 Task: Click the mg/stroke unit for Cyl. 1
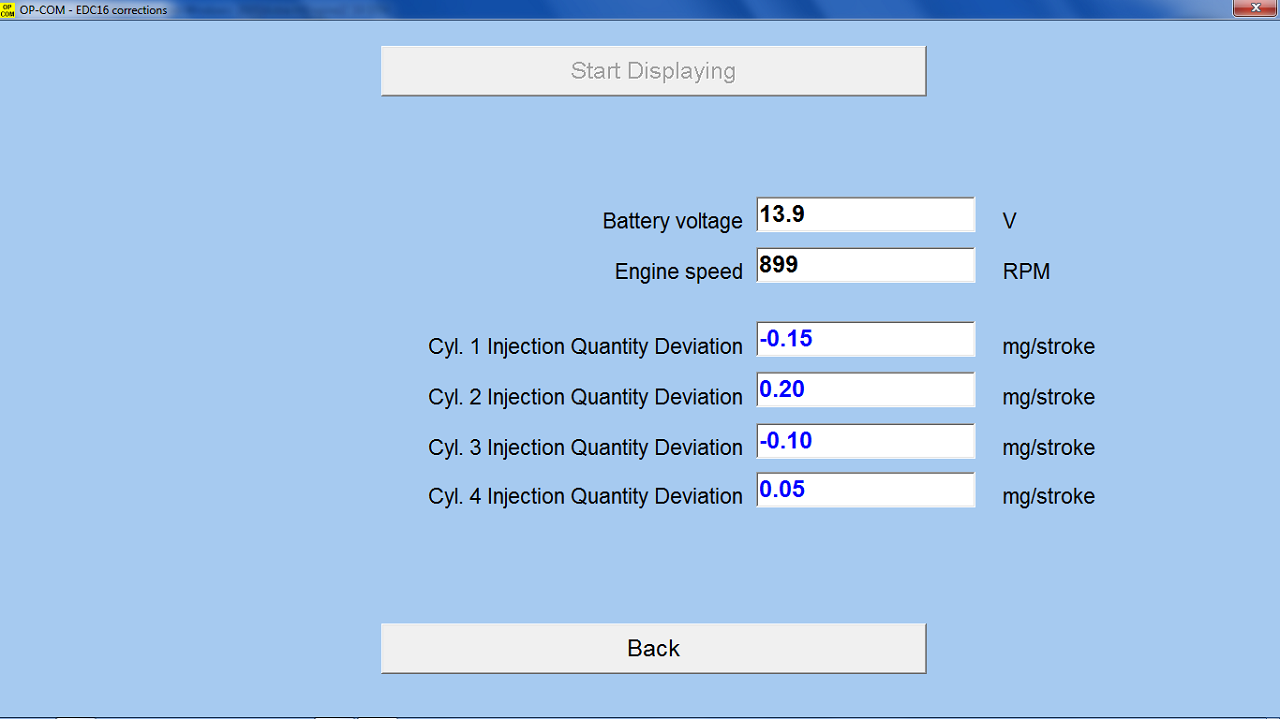1048,347
